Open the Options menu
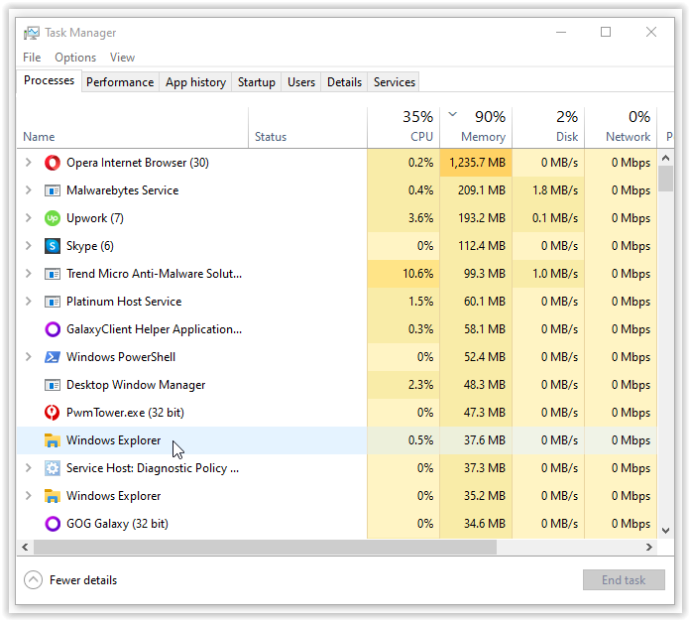Image resolution: width=690 pixels, height=621 pixels. (x=75, y=58)
